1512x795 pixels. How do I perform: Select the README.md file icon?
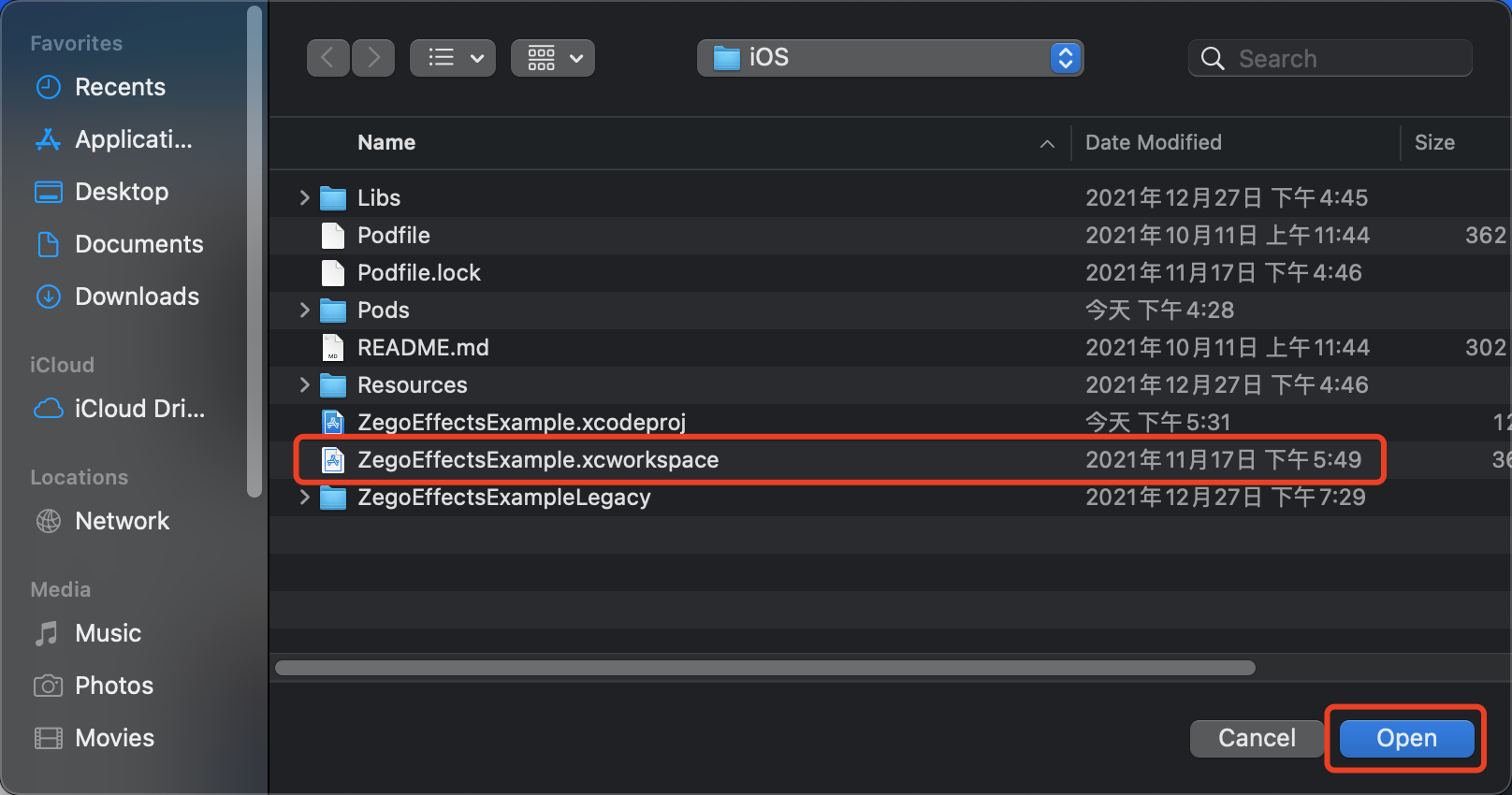coord(333,347)
